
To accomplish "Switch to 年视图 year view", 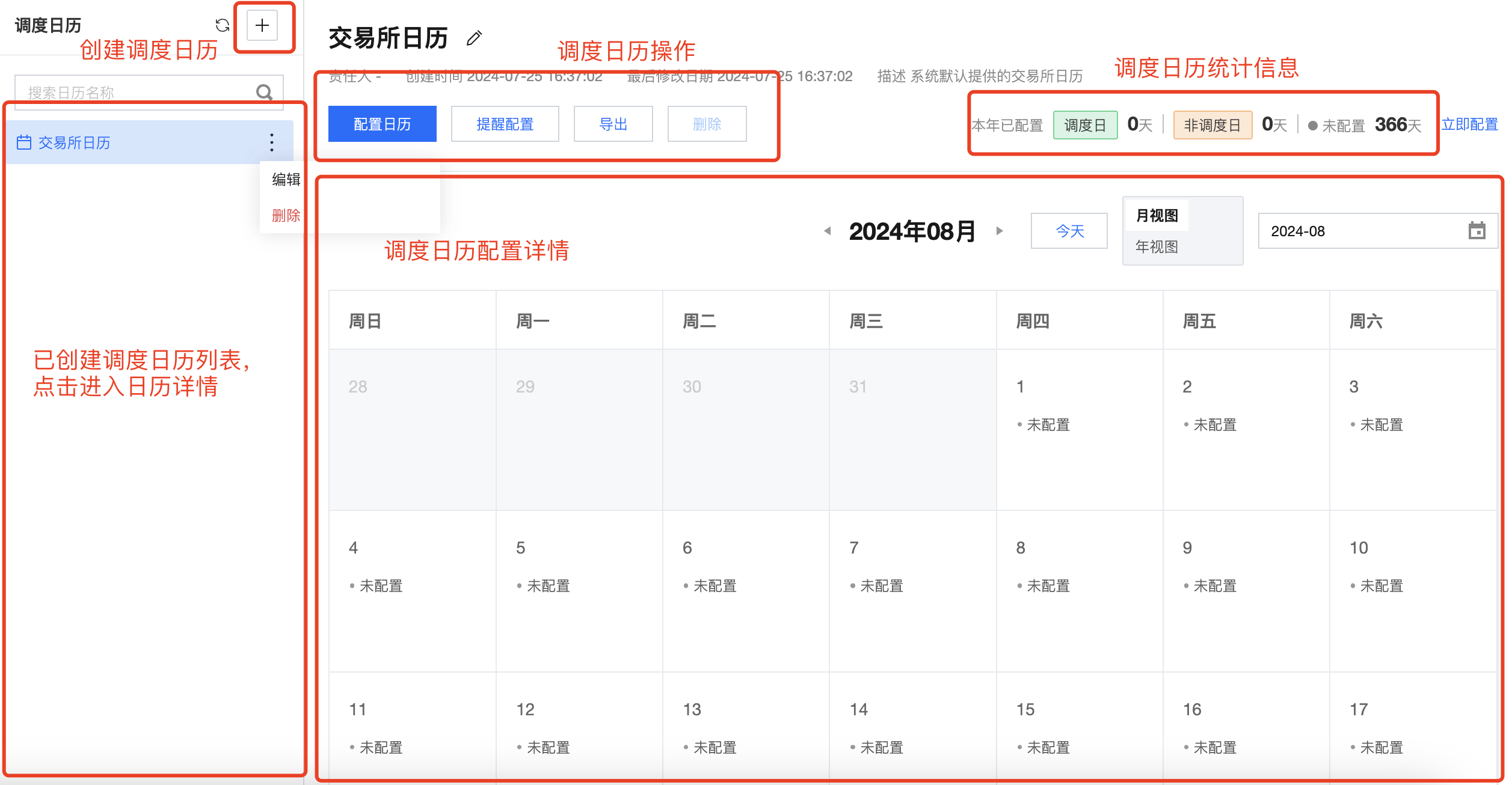I will pyautogui.click(x=1157, y=246).
